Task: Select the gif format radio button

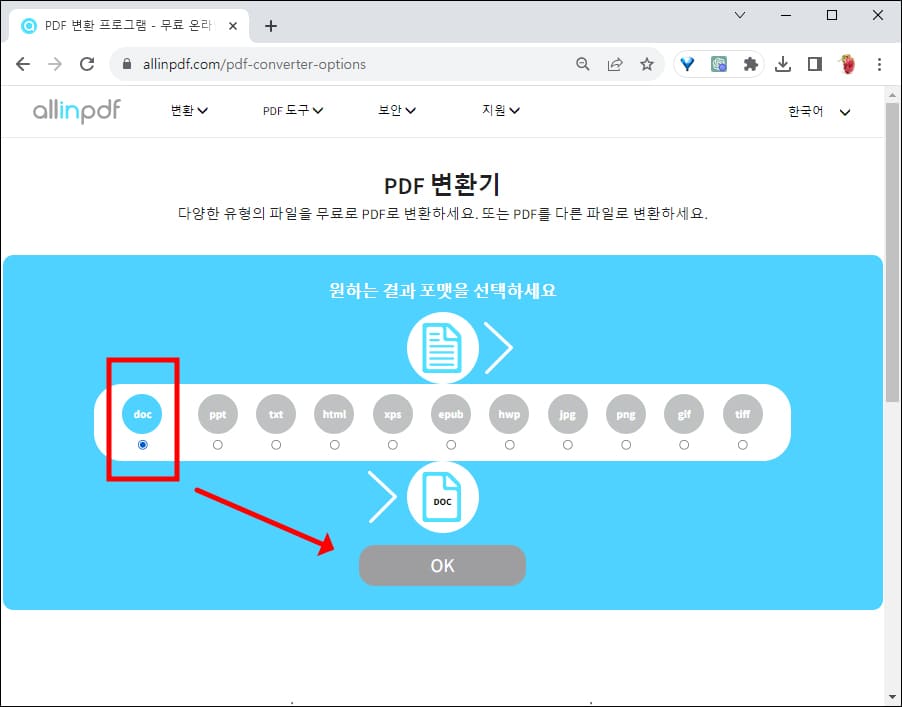Action: pos(684,445)
